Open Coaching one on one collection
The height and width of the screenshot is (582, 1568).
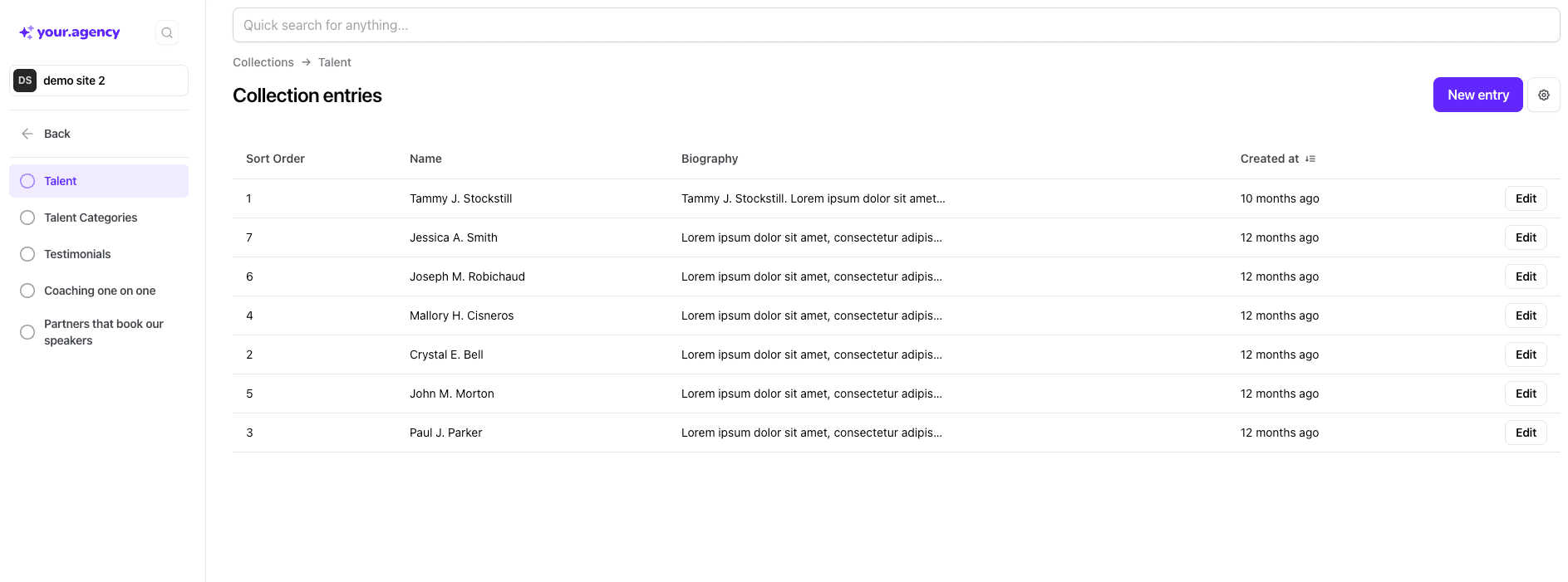click(x=100, y=291)
